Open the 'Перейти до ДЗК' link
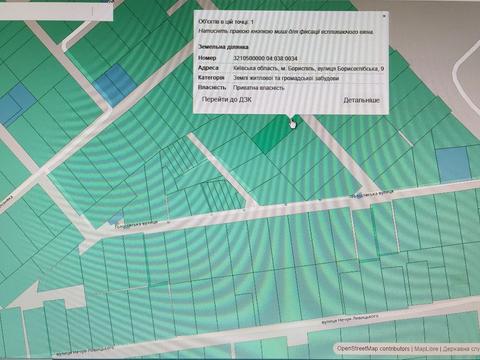 click(x=227, y=100)
